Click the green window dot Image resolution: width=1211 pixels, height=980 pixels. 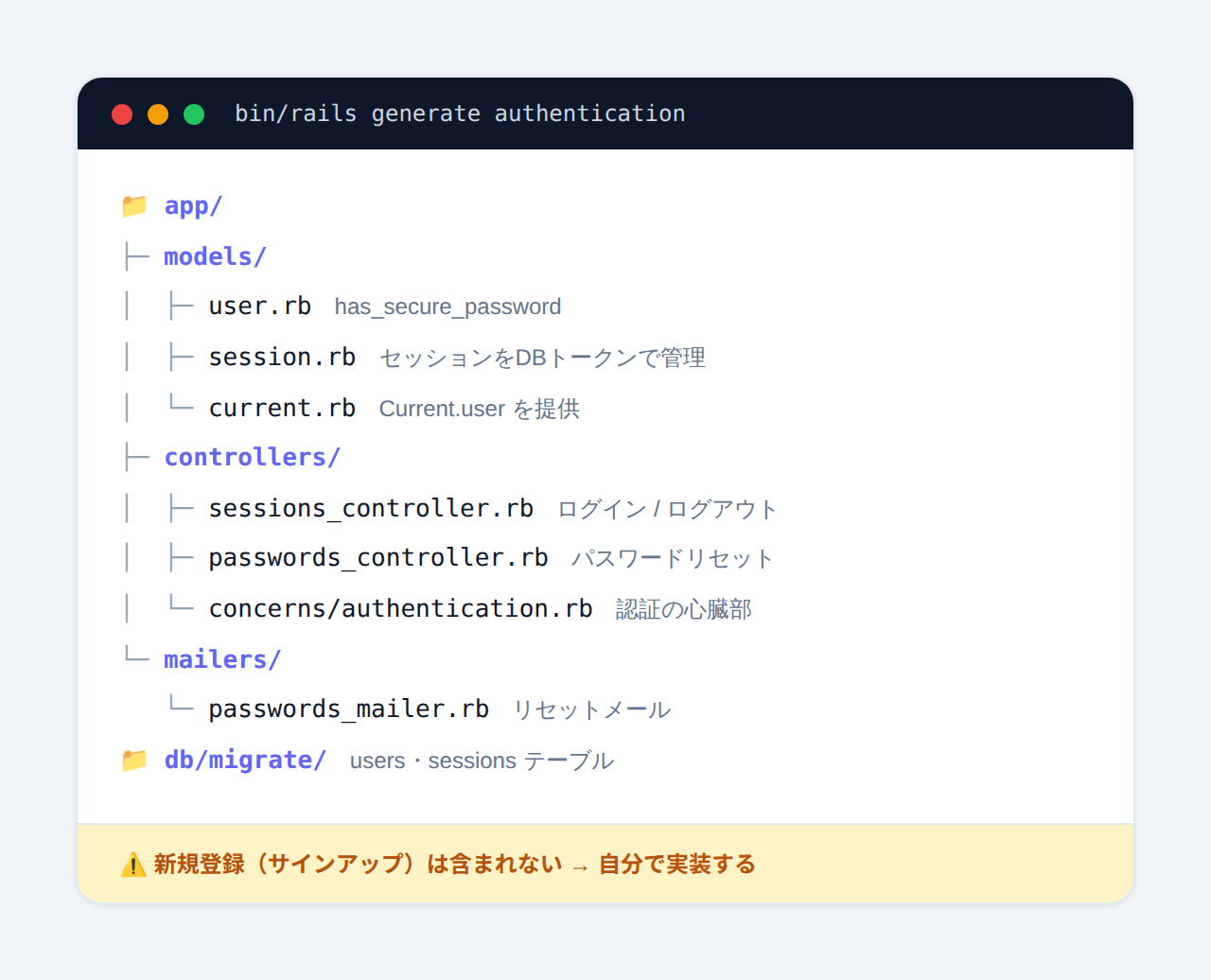click(x=194, y=114)
